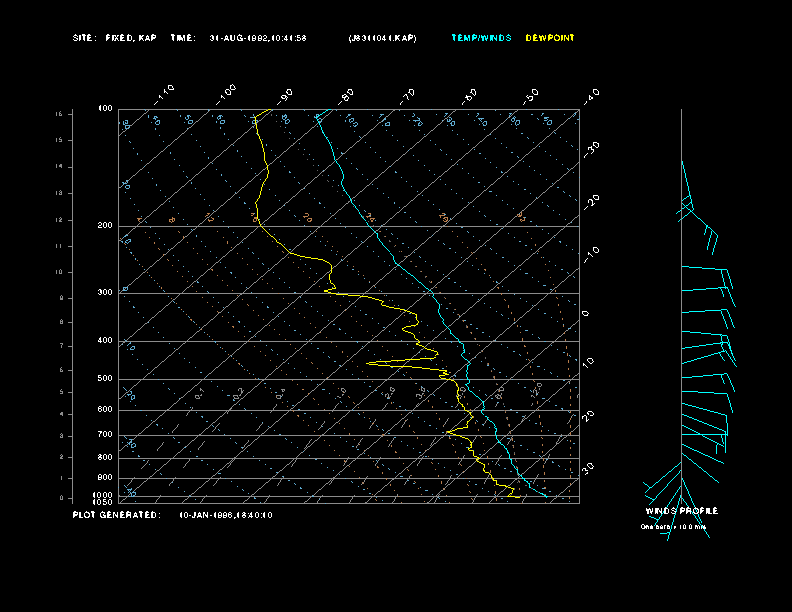Click the -110 isotherm label above the chart
This screenshot has width=792, height=612.
point(164,95)
